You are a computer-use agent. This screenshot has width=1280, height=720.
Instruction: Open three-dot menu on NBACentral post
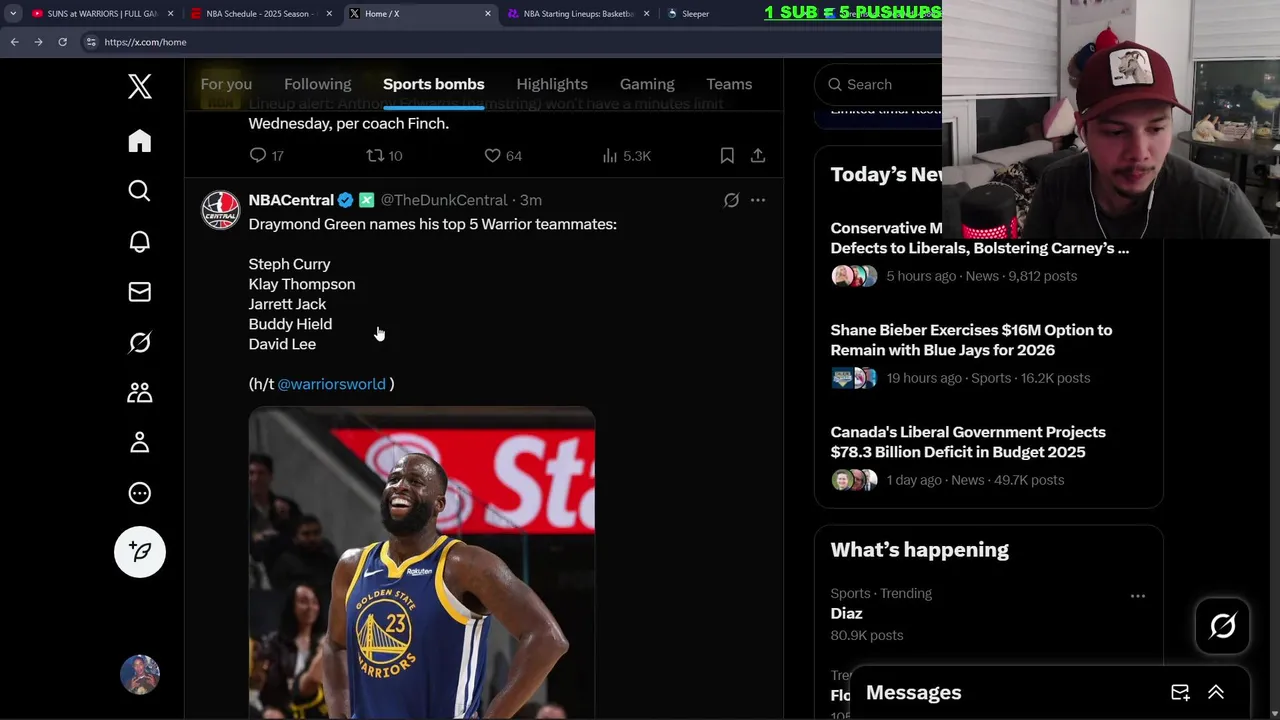coord(758,200)
